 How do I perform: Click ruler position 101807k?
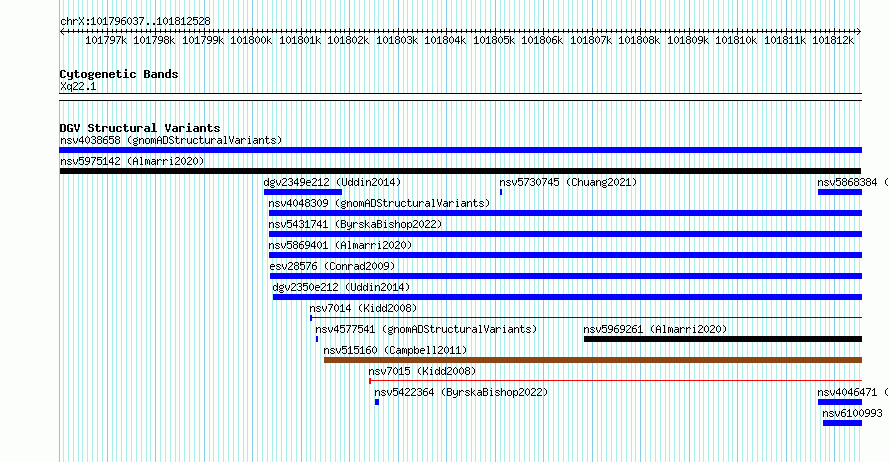pos(591,40)
